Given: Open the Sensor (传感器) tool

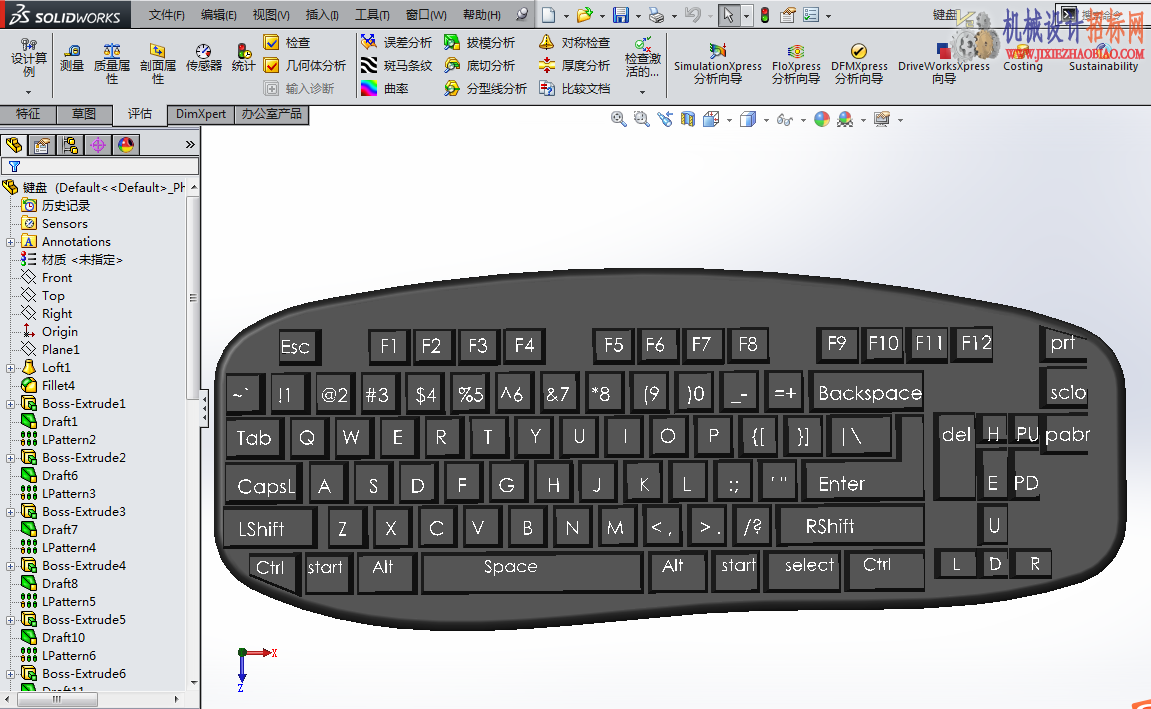Looking at the screenshot, I should (x=203, y=58).
